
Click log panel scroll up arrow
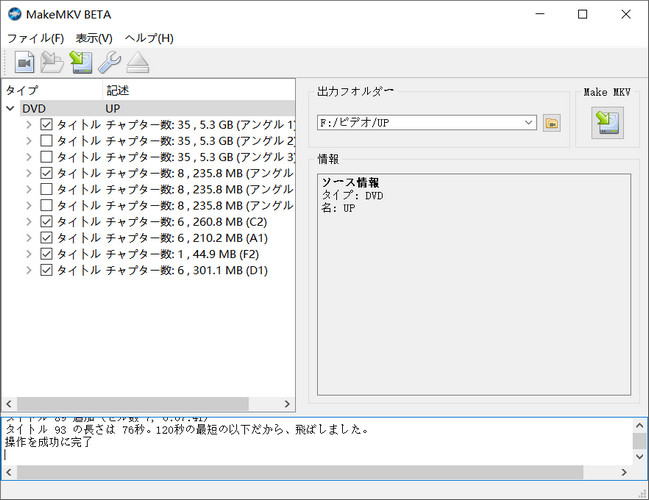(639, 425)
